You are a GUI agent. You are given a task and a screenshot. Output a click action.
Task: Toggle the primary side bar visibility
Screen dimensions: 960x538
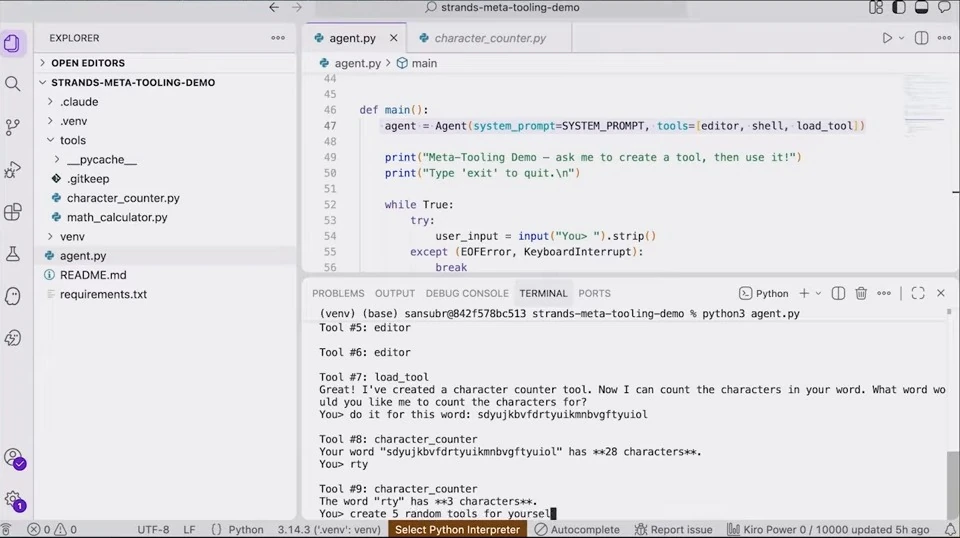(x=899, y=7)
